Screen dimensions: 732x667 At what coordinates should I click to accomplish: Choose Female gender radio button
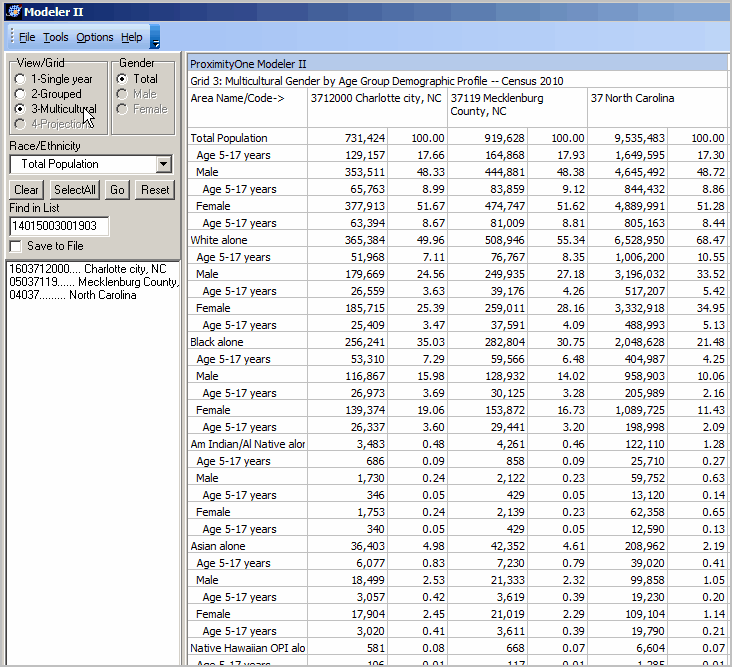click(x=142, y=109)
